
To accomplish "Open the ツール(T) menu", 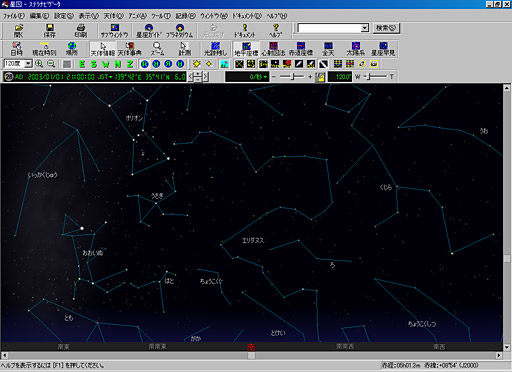I will tap(161, 16).
